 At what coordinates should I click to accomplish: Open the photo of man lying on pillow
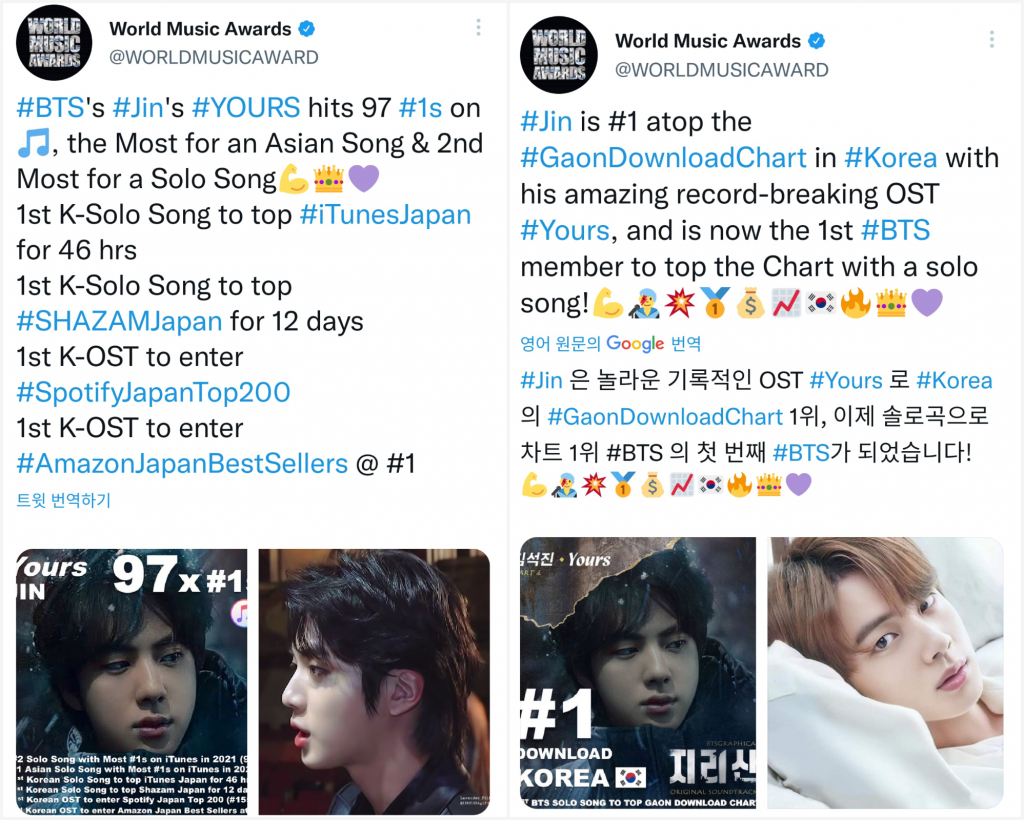[x=886, y=673]
